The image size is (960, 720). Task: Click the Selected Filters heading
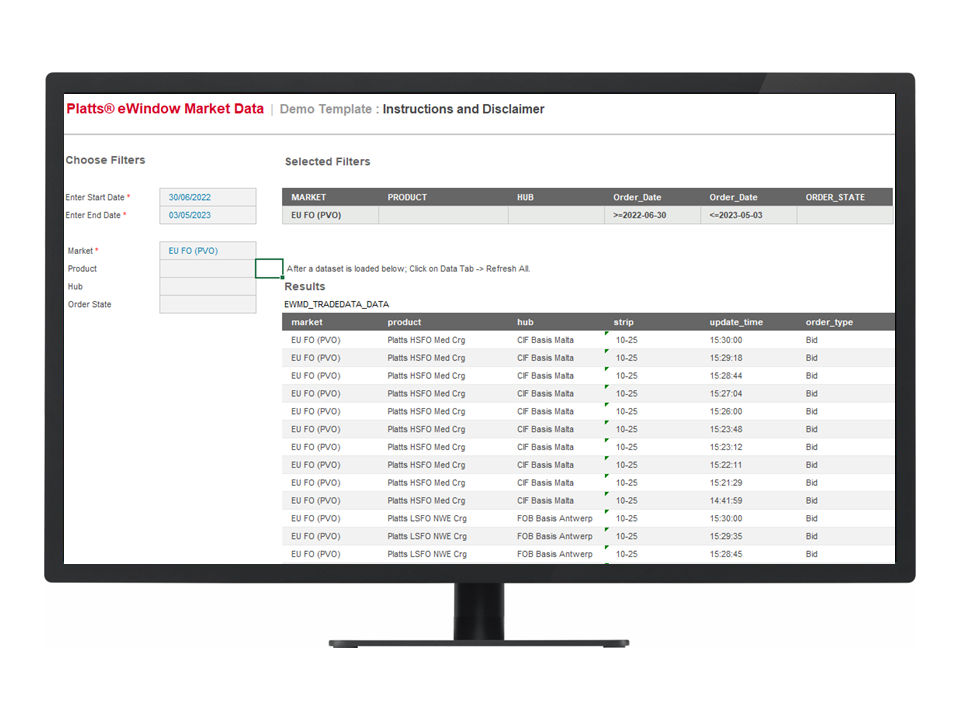[x=328, y=162]
